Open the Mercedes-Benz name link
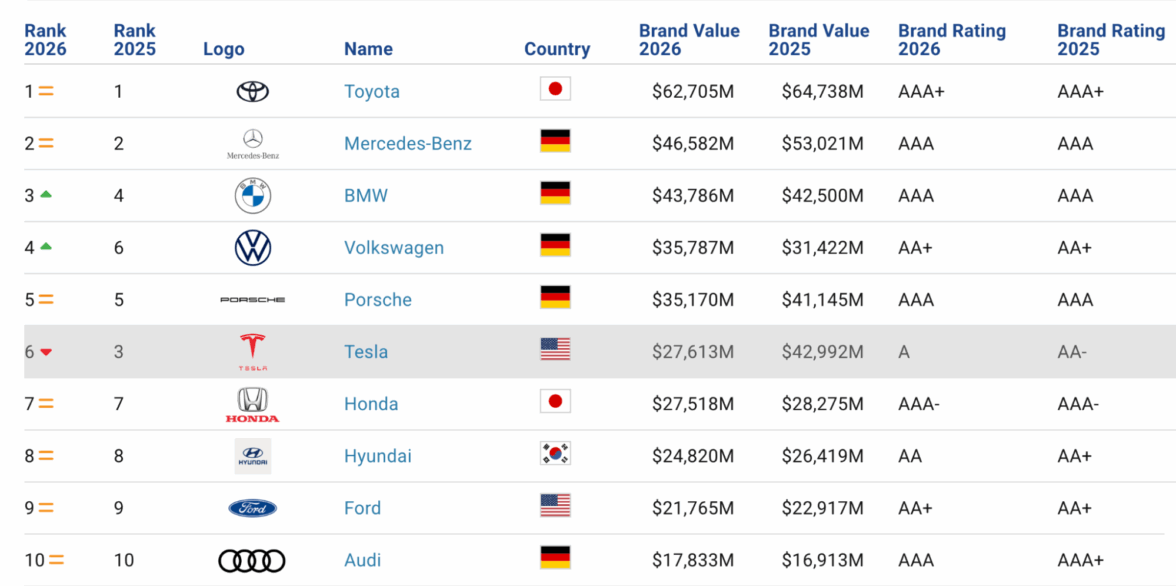The width and height of the screenshot is (1176, 586). 408,144
